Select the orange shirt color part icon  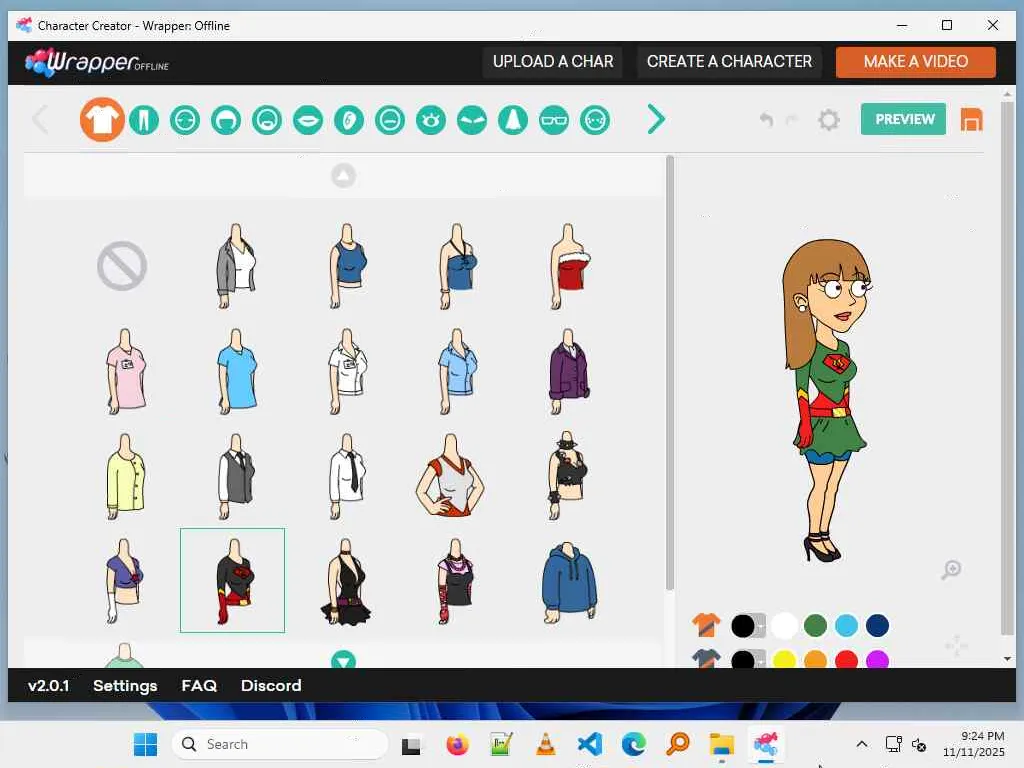click(x=706, y=625)
